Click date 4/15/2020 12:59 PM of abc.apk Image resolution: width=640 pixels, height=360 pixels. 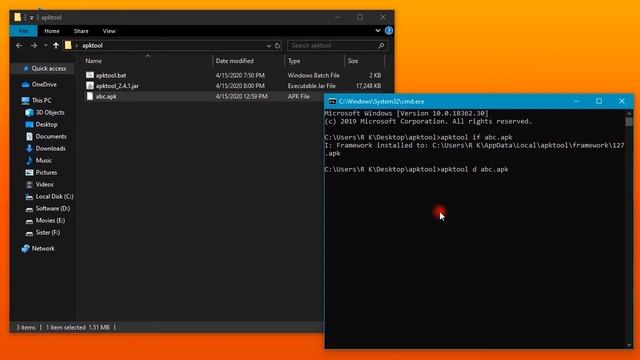(242, 97)
